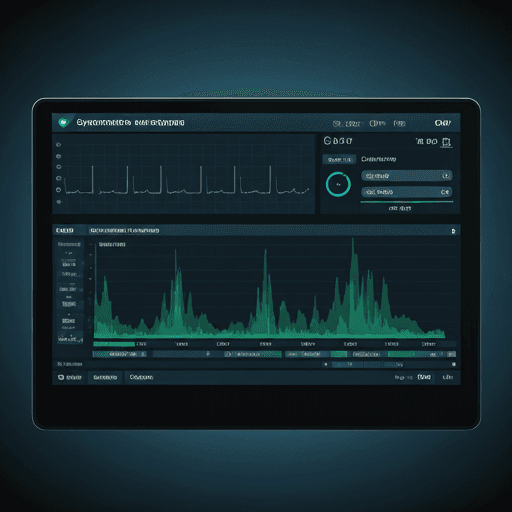Click the upper pill-shaped field beside the gauge
The image size is (512, 512).
(407, 176)
